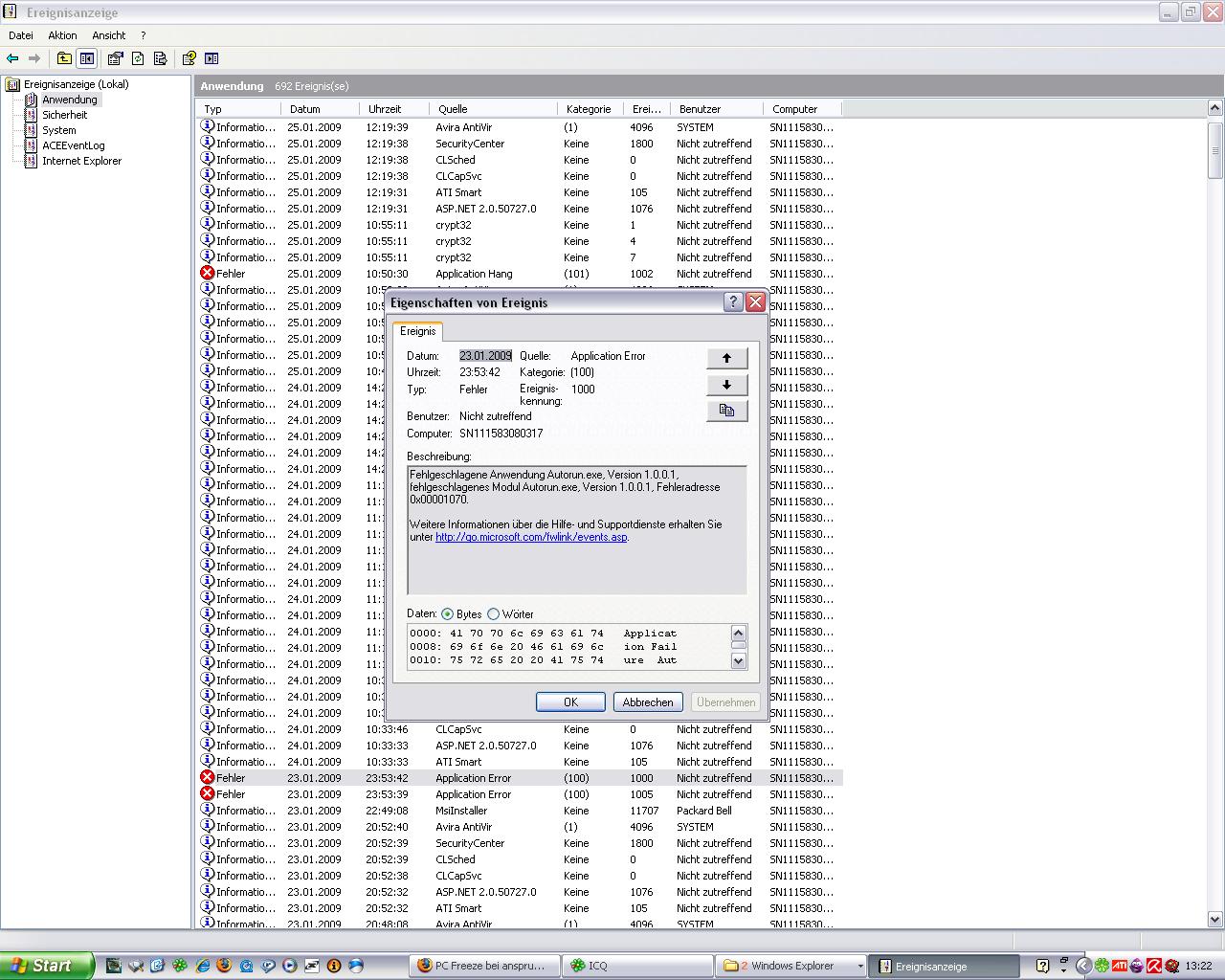Click the Refresh toolbar icon

tap(138, 58)
